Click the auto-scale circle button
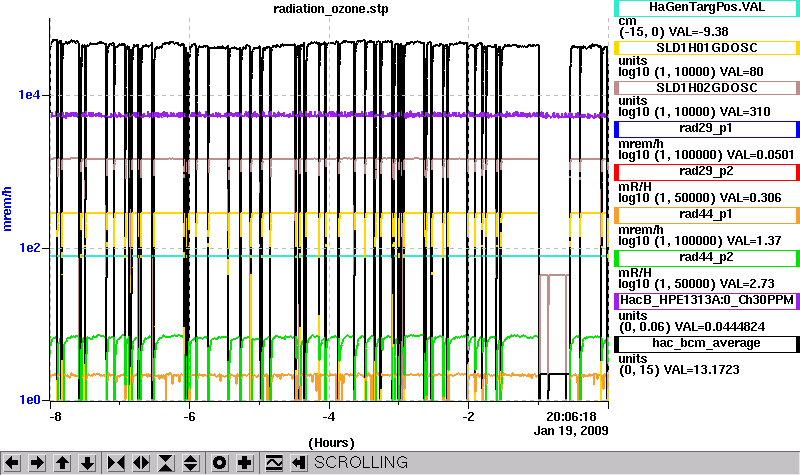The image size is (800, 475). pos(220,463)
